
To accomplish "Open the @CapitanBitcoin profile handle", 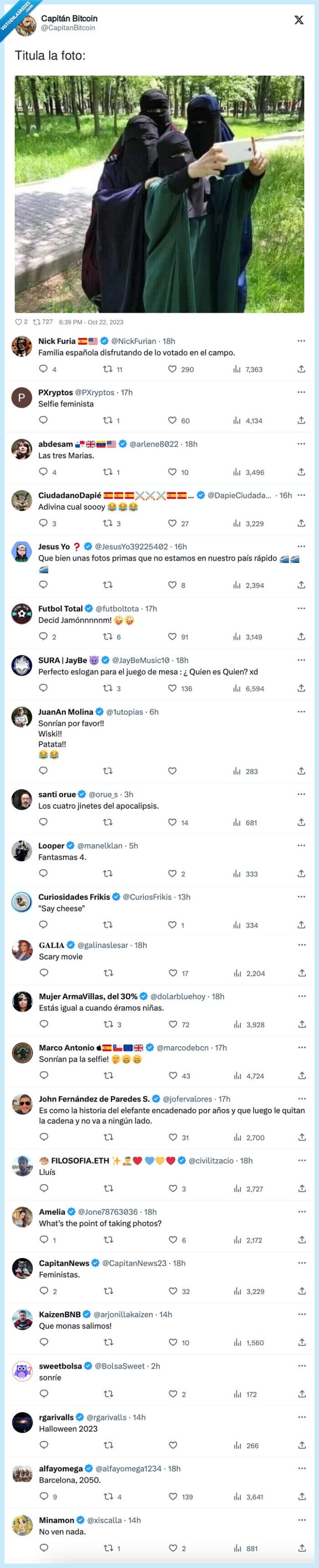I will coord(67,28).
